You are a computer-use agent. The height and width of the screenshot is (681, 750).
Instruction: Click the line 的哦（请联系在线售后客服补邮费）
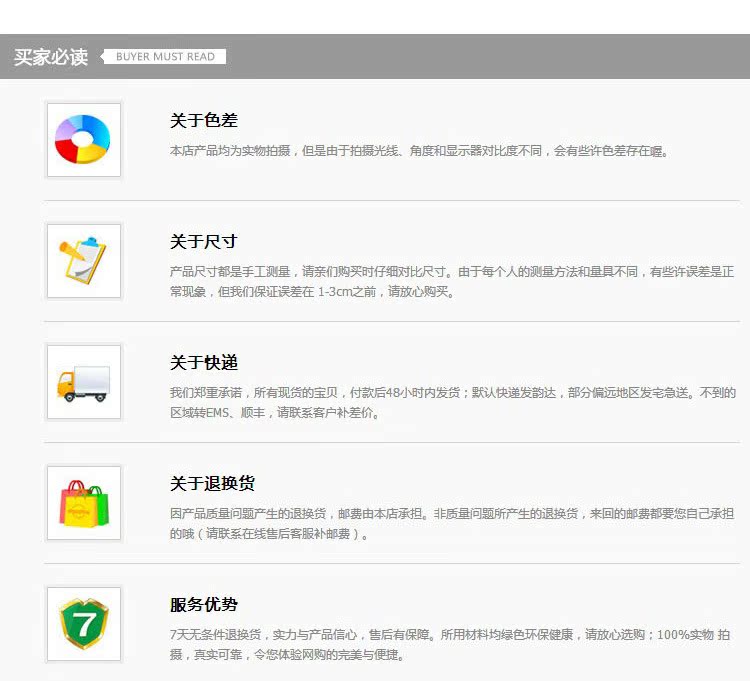click(x=269, y=533)
